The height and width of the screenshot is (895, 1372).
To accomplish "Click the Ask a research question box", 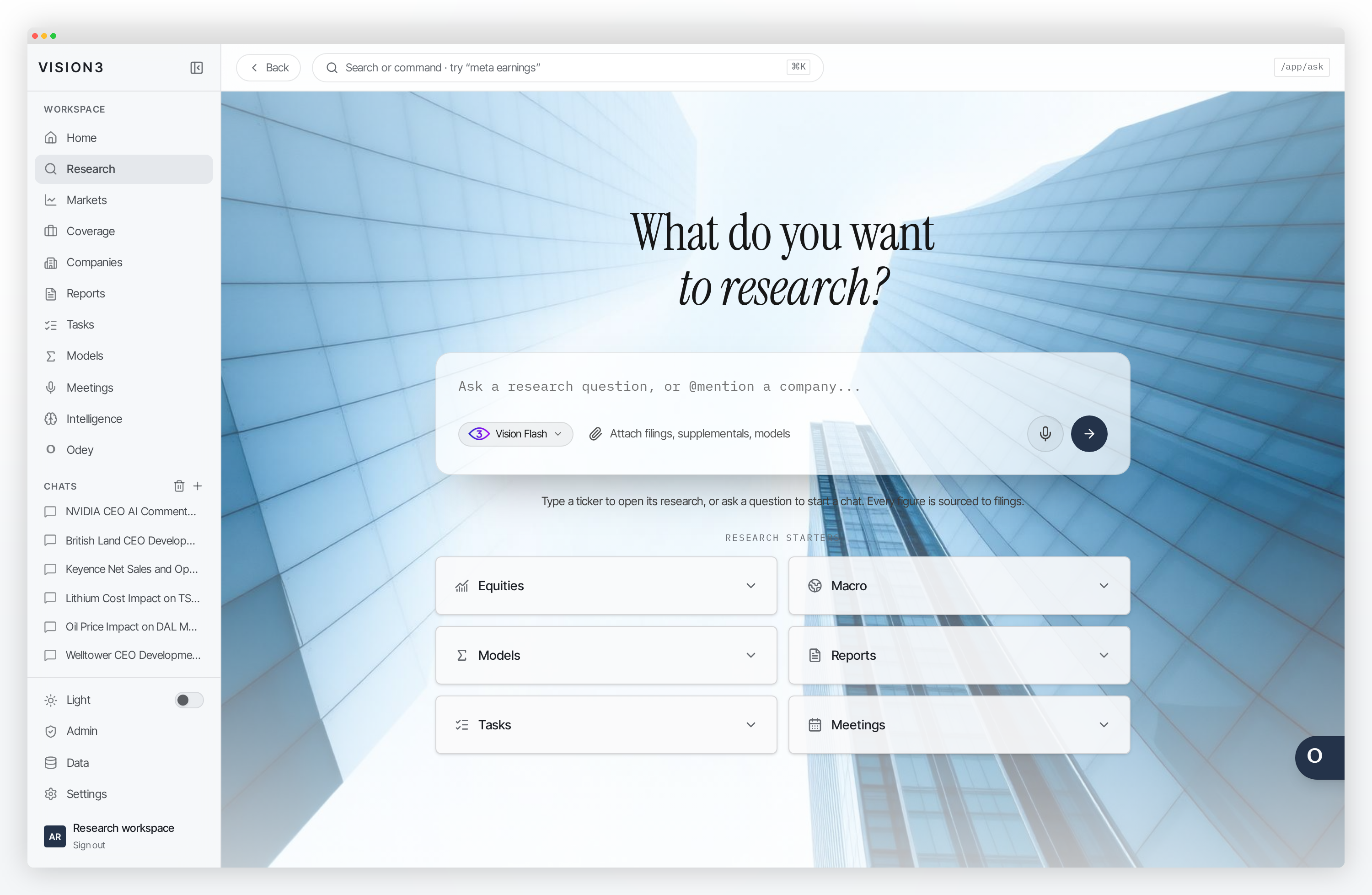I will pos(782,386).
